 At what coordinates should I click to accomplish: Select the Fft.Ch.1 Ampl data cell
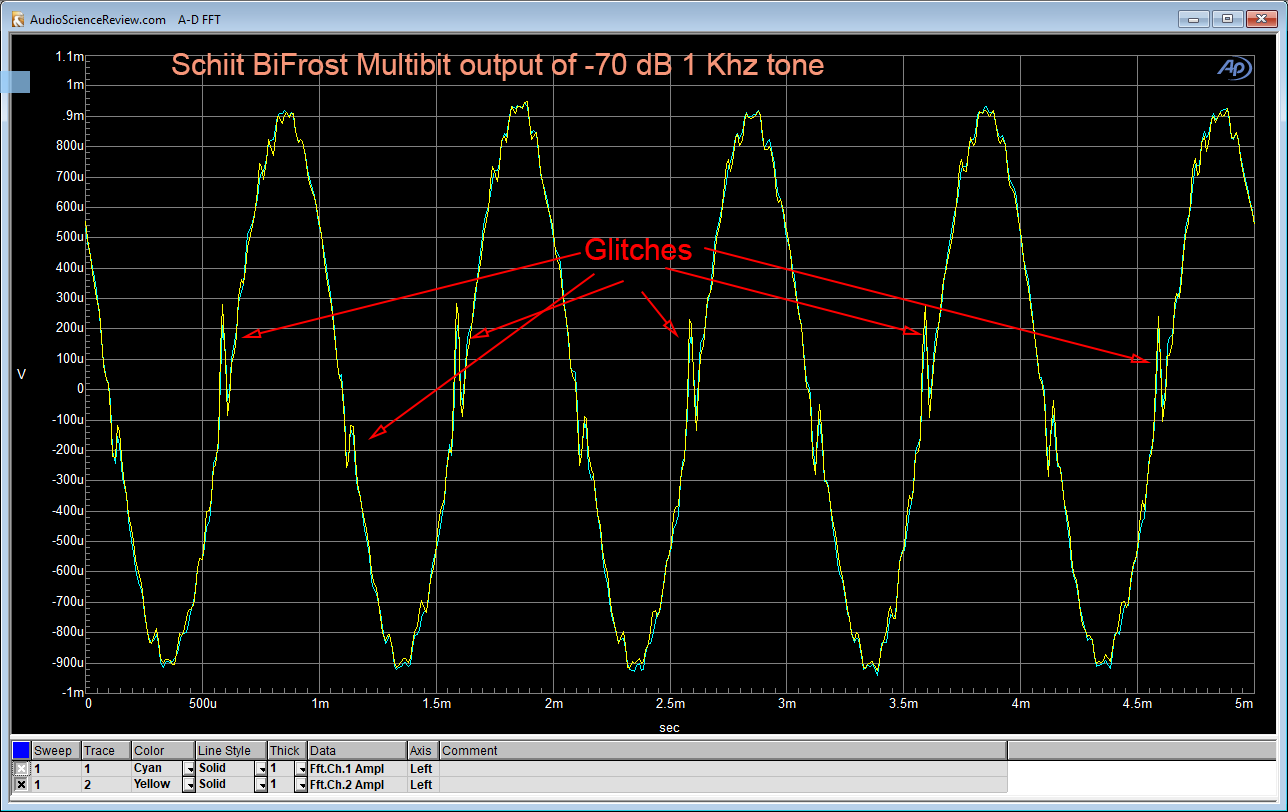tap(357, 768)
